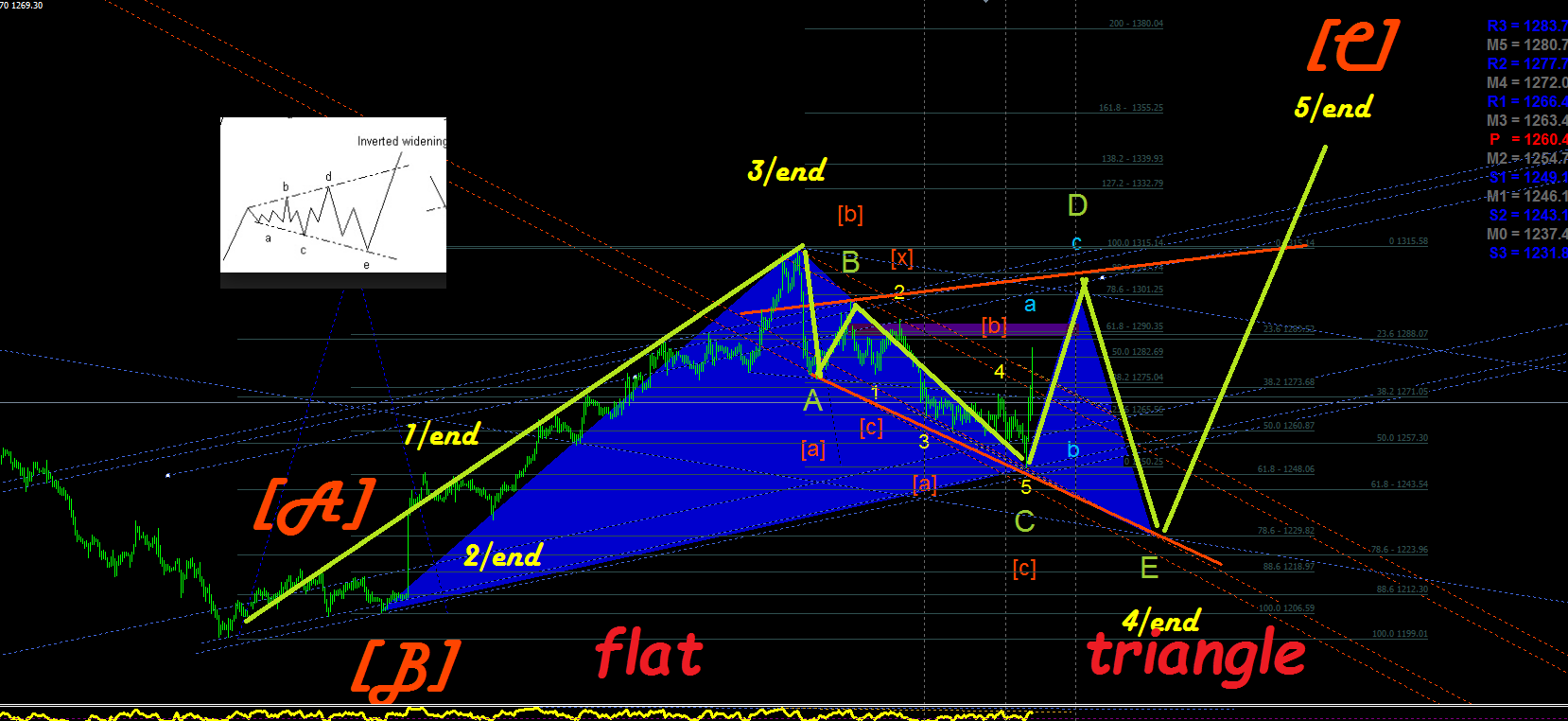
Task: Select the [c] label below green 'C'
Action: (x=1024, y=568)
